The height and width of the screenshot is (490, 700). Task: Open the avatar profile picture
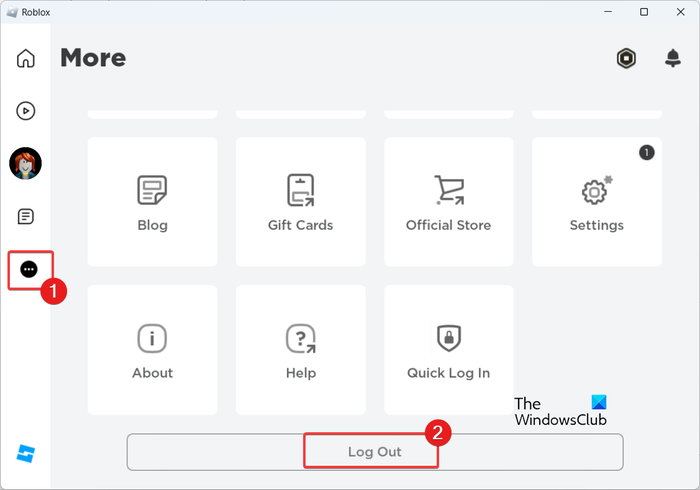pos(25,163)
